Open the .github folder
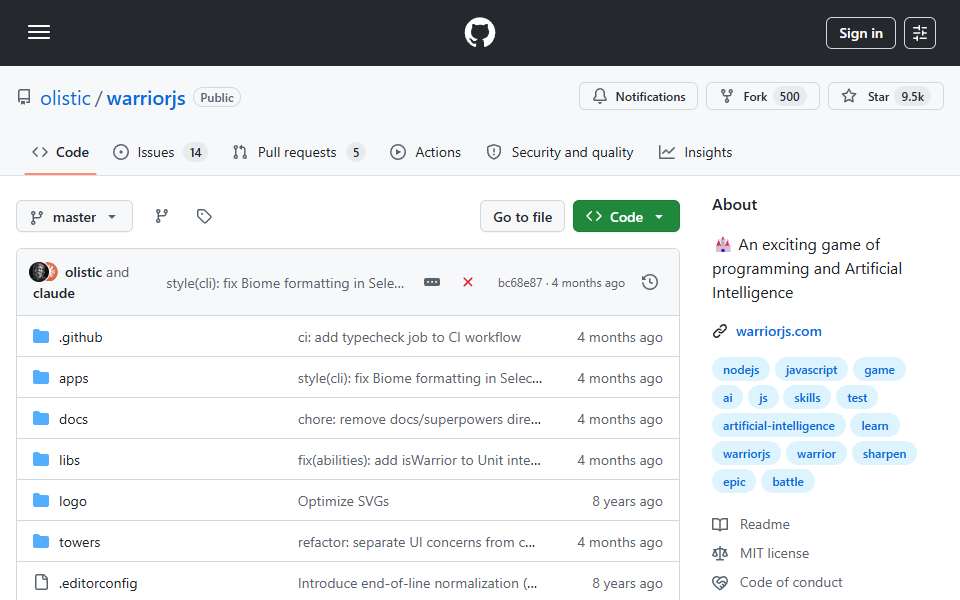960x600 pixels. pos(81,337)
